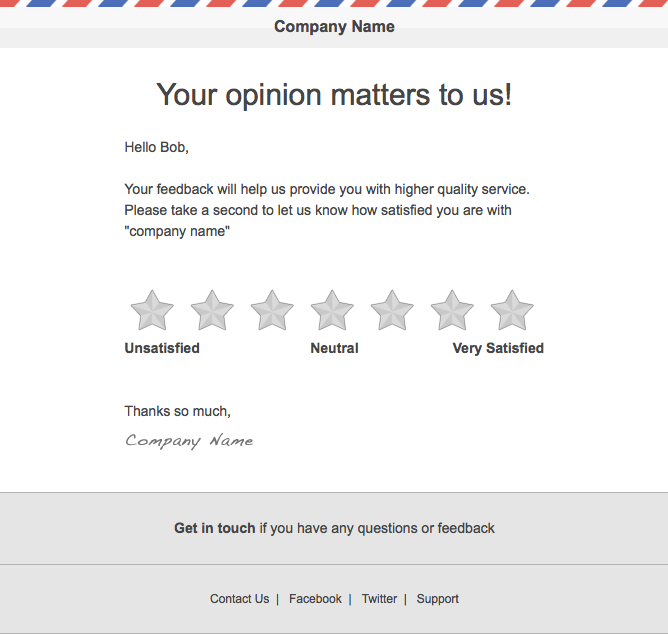The image size is (668, 635).
Task: Click the handwritten Company Name signature
Action: [189, 441]
